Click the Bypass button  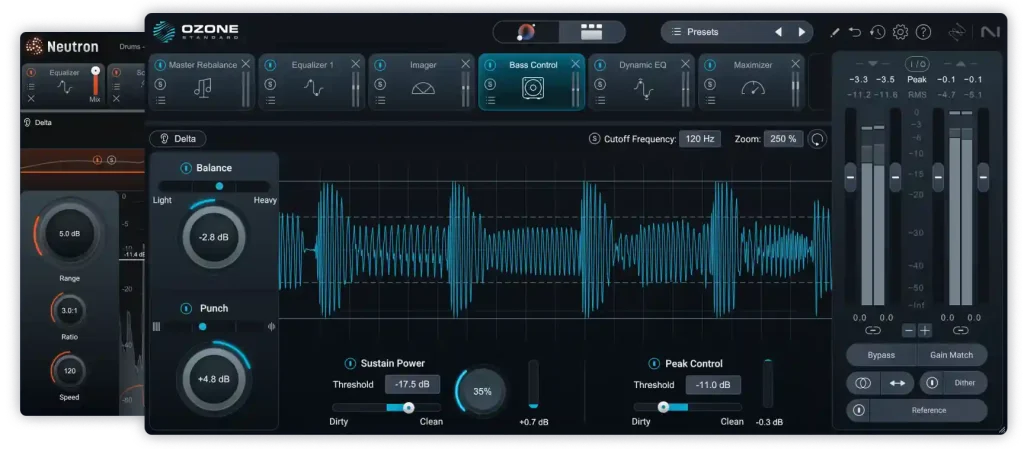coord(880,355)
